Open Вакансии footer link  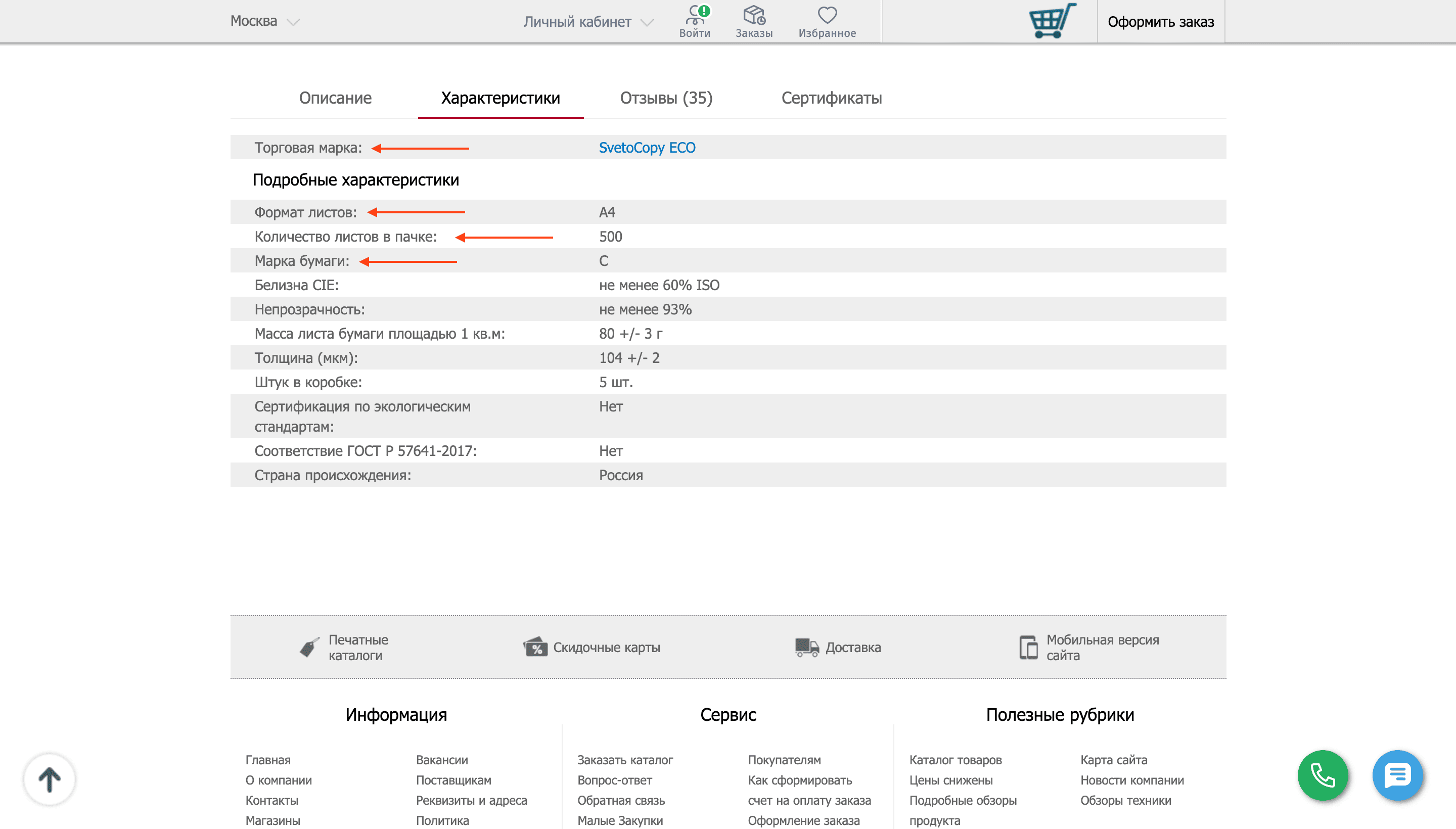click(x=442, y=760)
